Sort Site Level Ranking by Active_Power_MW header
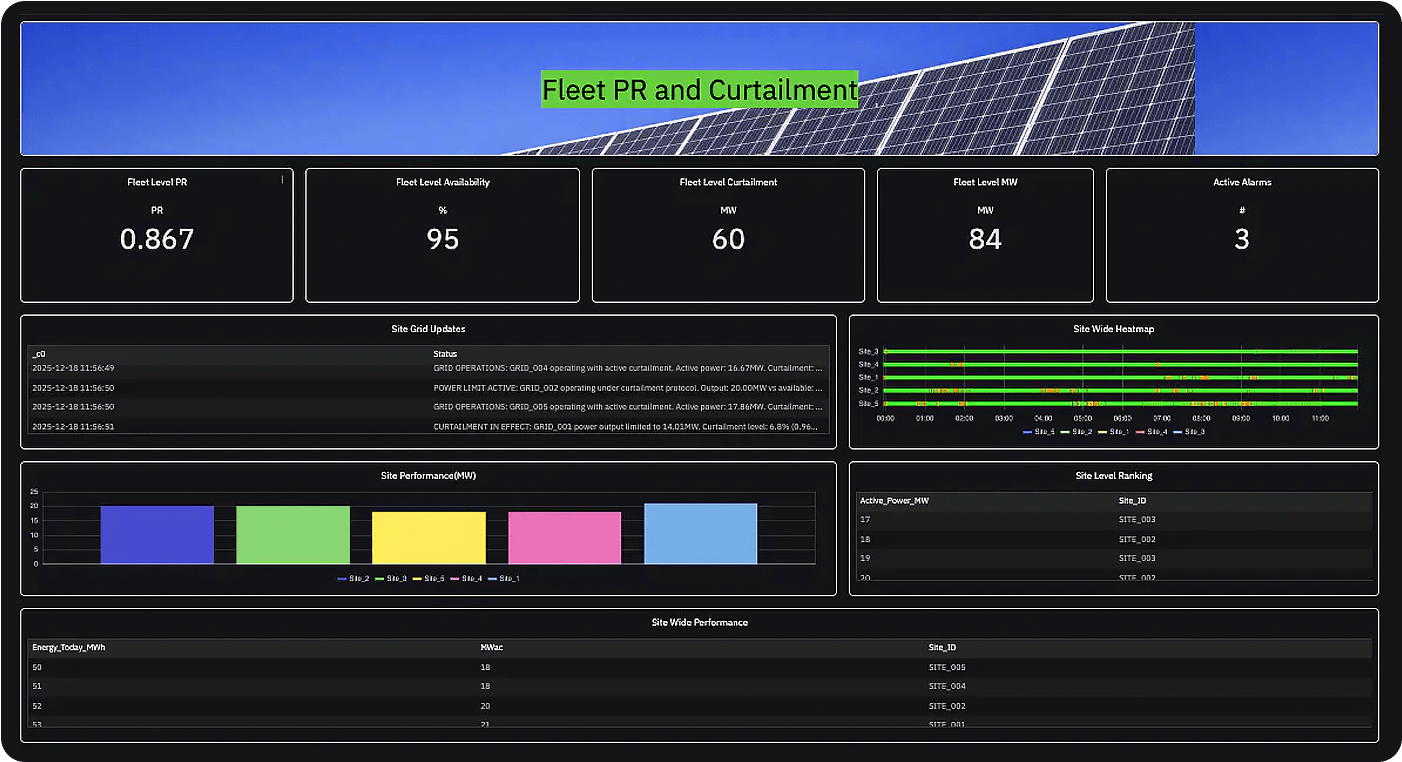The image size is (1402, 762). (x=894, y=500)
